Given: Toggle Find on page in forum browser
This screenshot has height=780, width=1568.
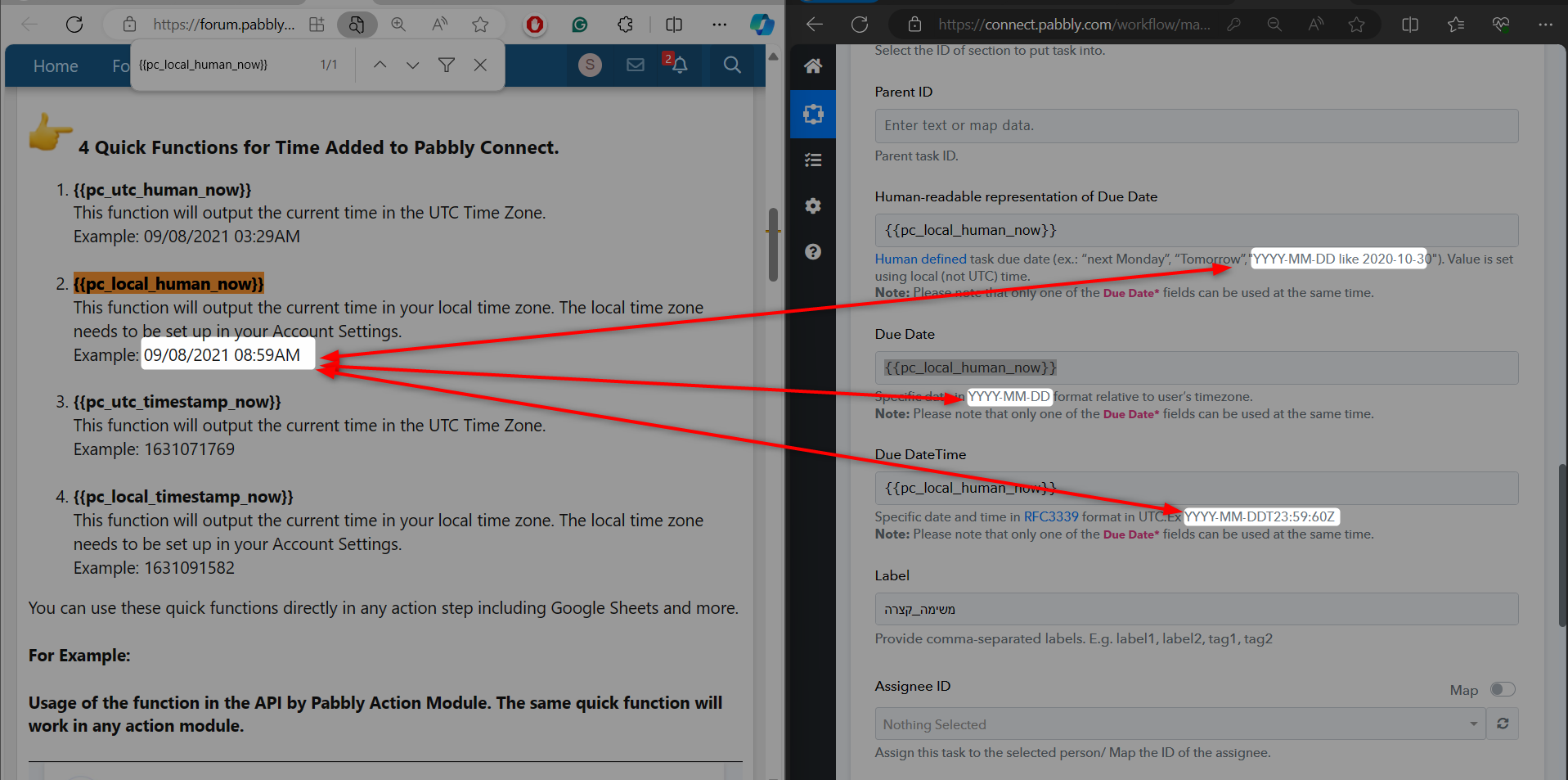Looking at the screenshot, I should click(x=357, y=25).
